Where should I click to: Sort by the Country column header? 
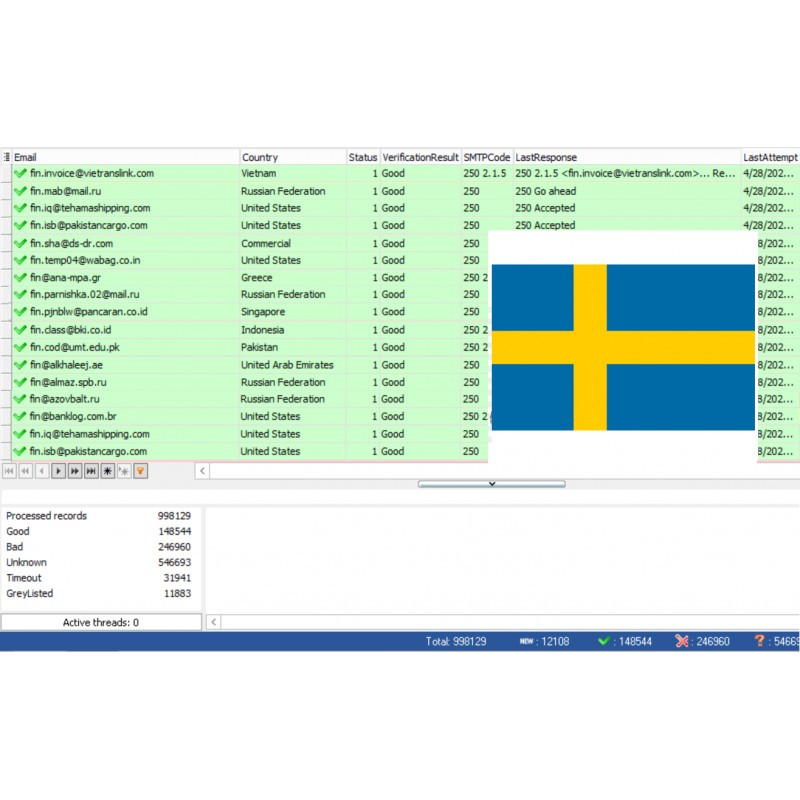click(x=292, y=157)
